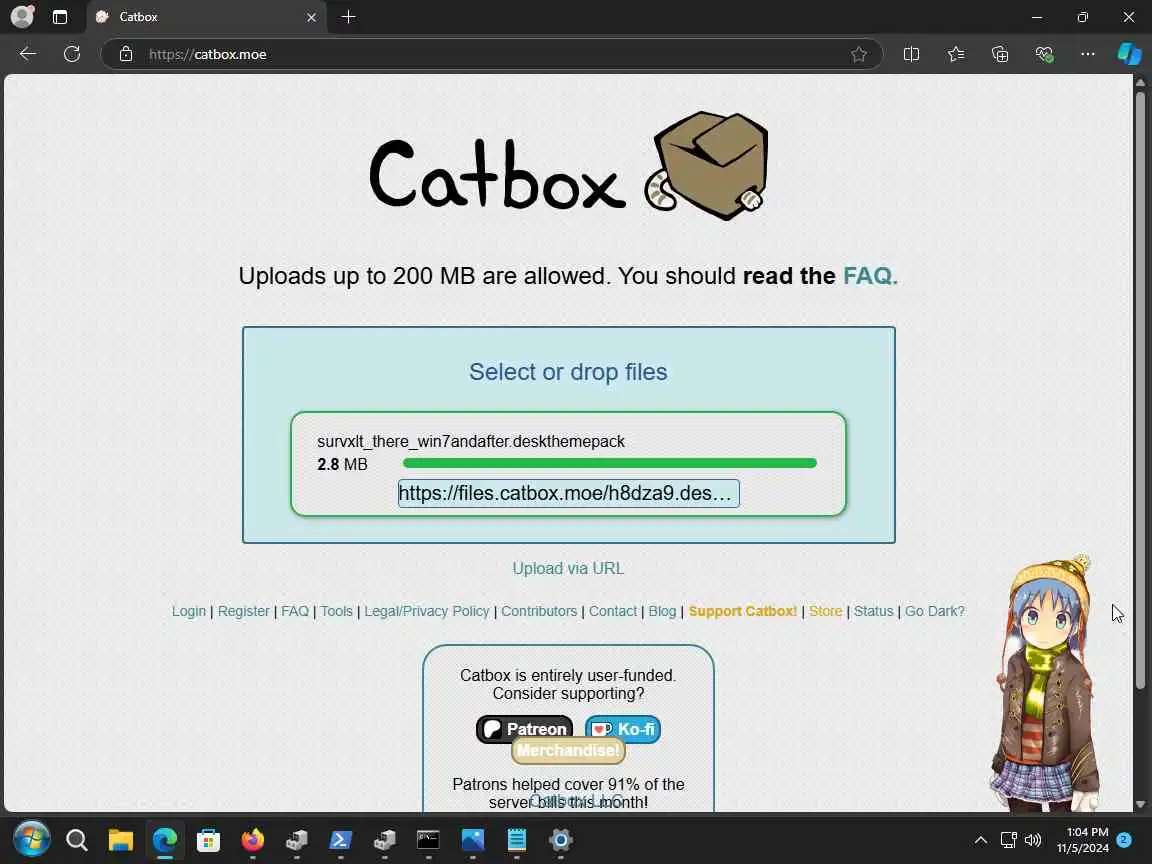
Task: Open Support Catbox! link
Action: click(x=742, y=611)
